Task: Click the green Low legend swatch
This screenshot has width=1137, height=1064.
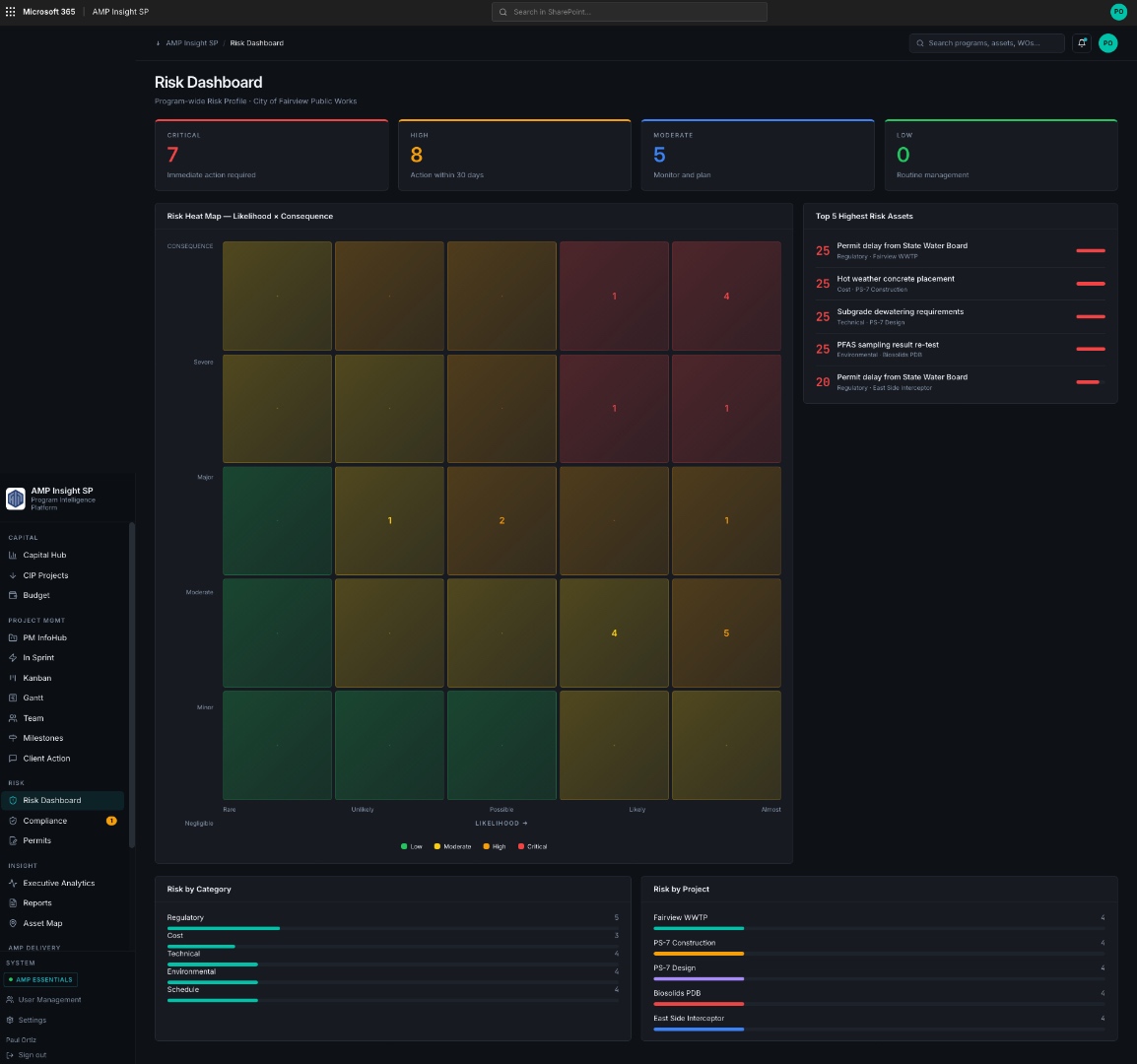Action: point(404,846)
